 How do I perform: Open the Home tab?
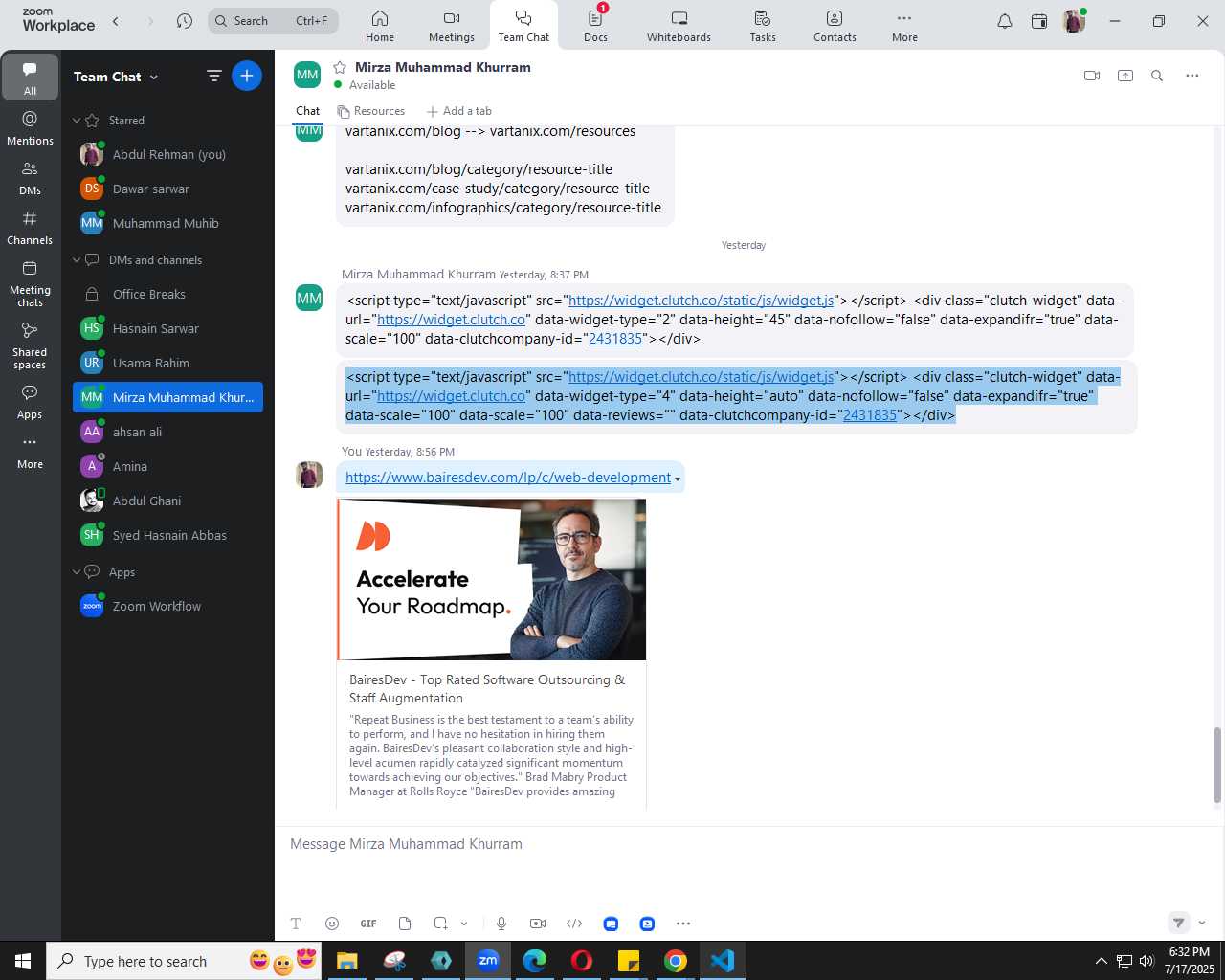(x=380, y=26)
